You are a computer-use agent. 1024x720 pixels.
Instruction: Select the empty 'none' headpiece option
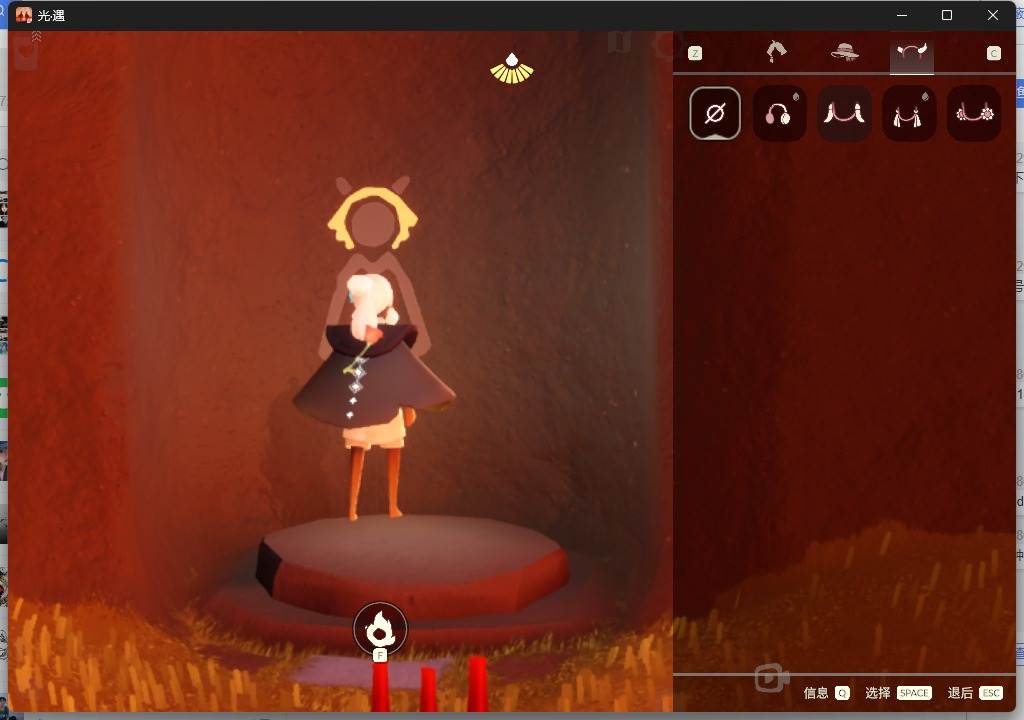[714, 113]
